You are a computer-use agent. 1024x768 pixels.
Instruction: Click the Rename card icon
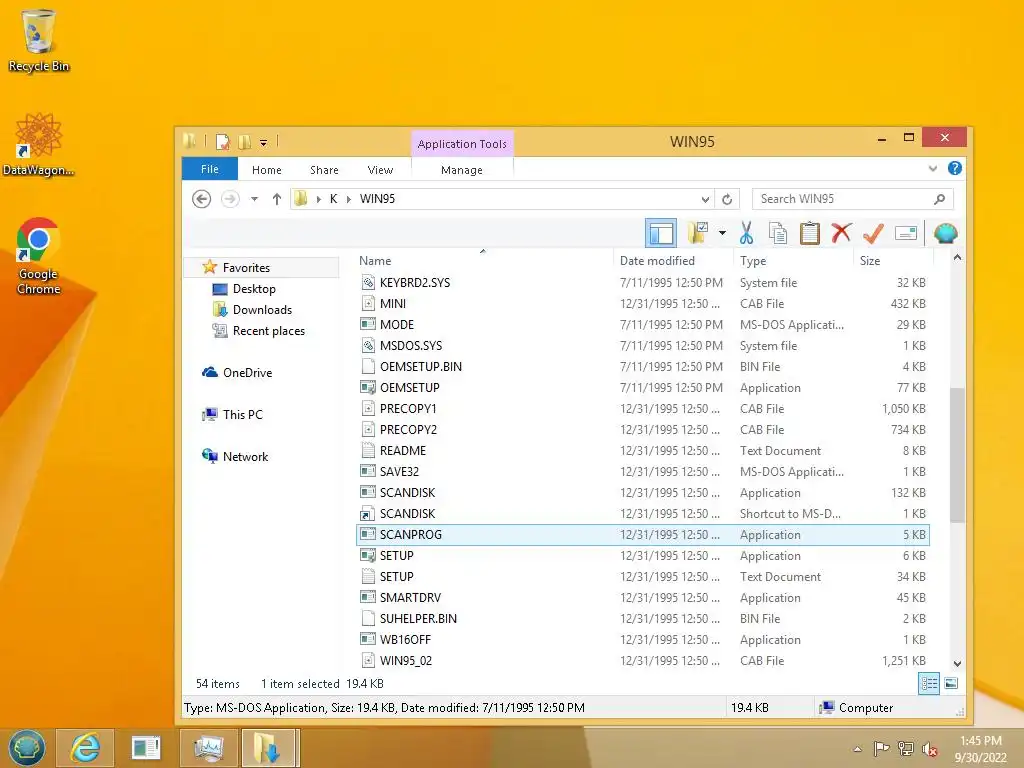906,232
